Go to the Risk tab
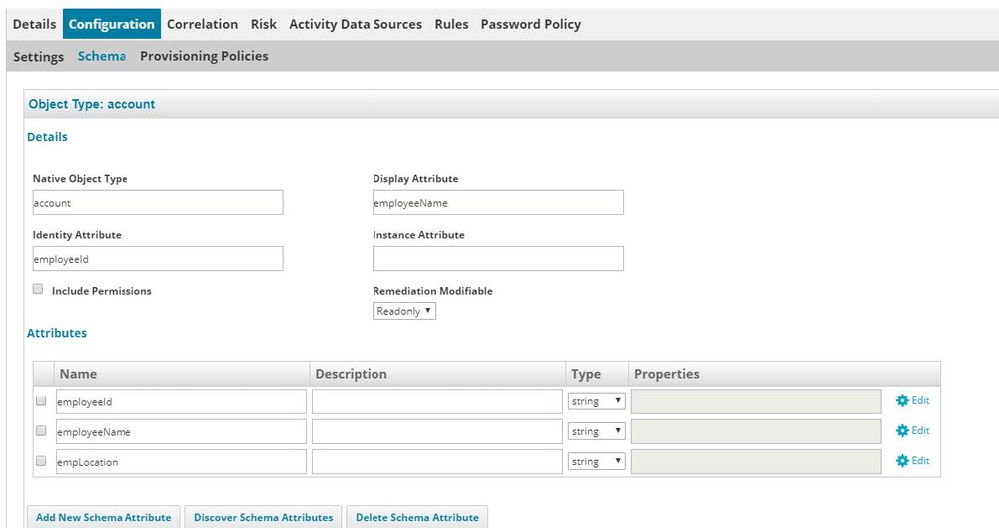Screen dimensions: 999x528 coord(263,24)
